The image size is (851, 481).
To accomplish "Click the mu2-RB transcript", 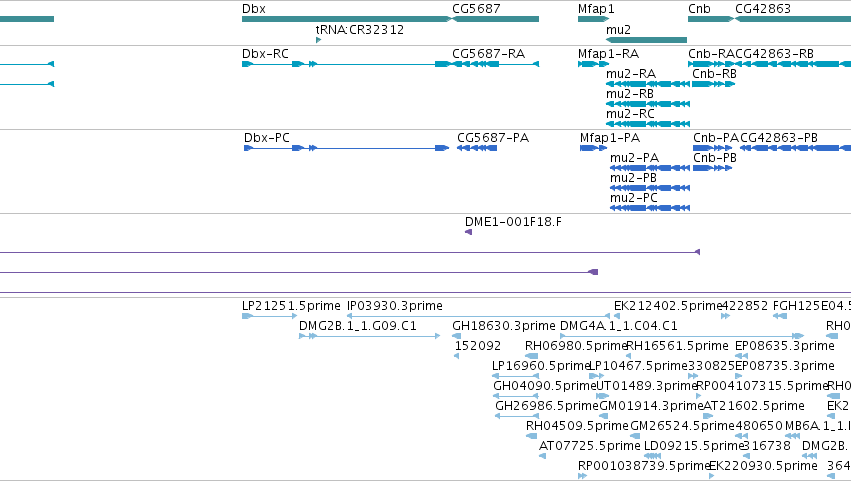I will pos(648,104).
